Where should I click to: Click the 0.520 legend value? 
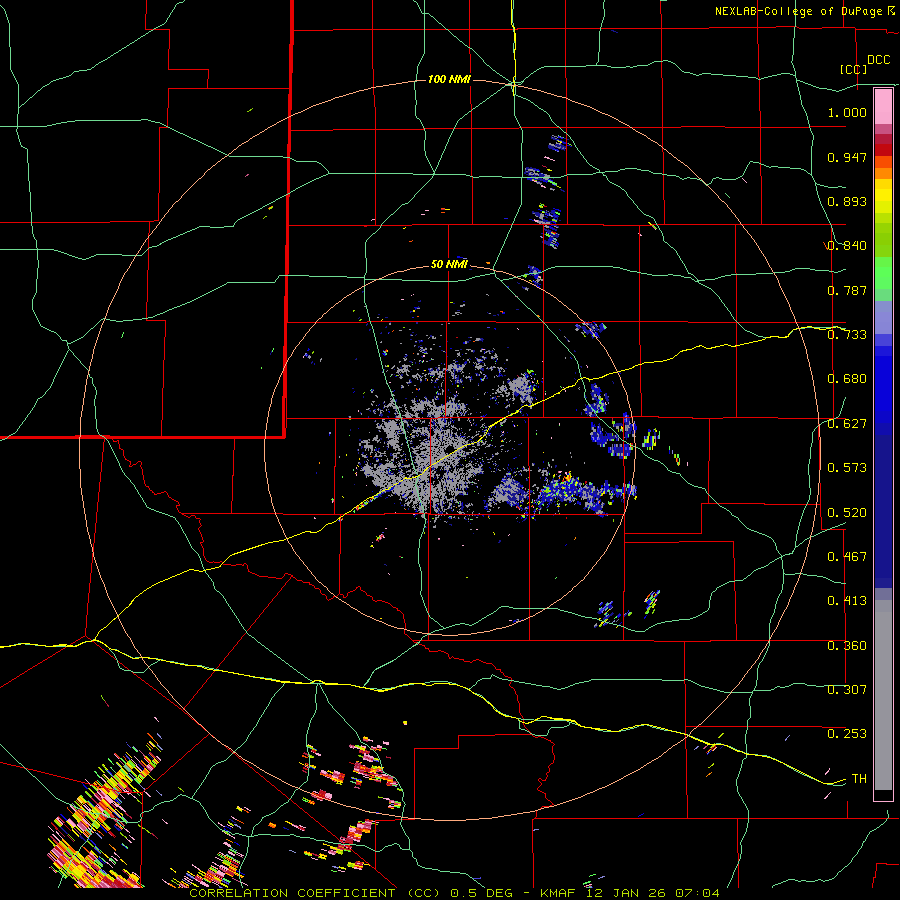pyautogui.click(x=847, y=513)
